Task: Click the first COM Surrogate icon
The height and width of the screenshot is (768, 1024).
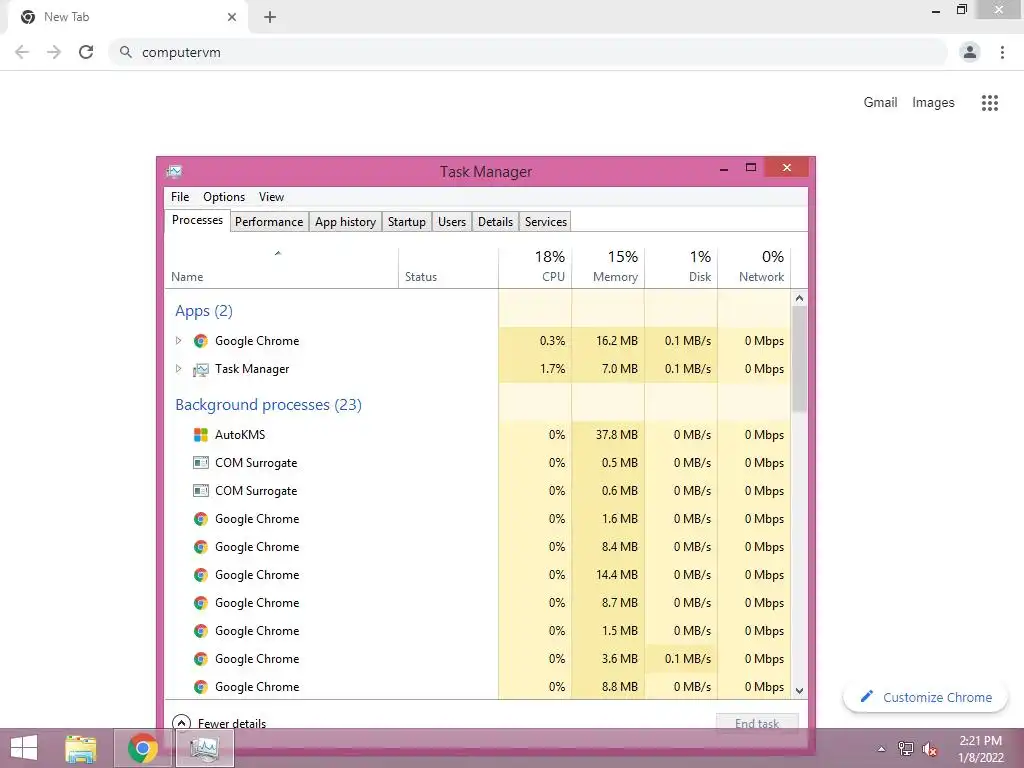Action: pos(200,463)
